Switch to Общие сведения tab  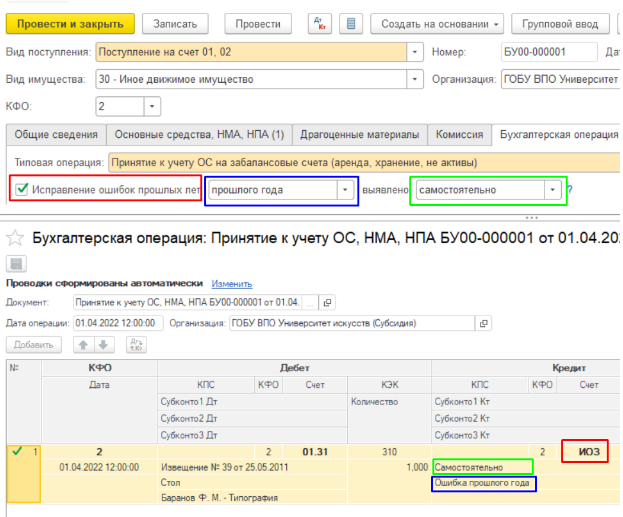pos(56,135)
